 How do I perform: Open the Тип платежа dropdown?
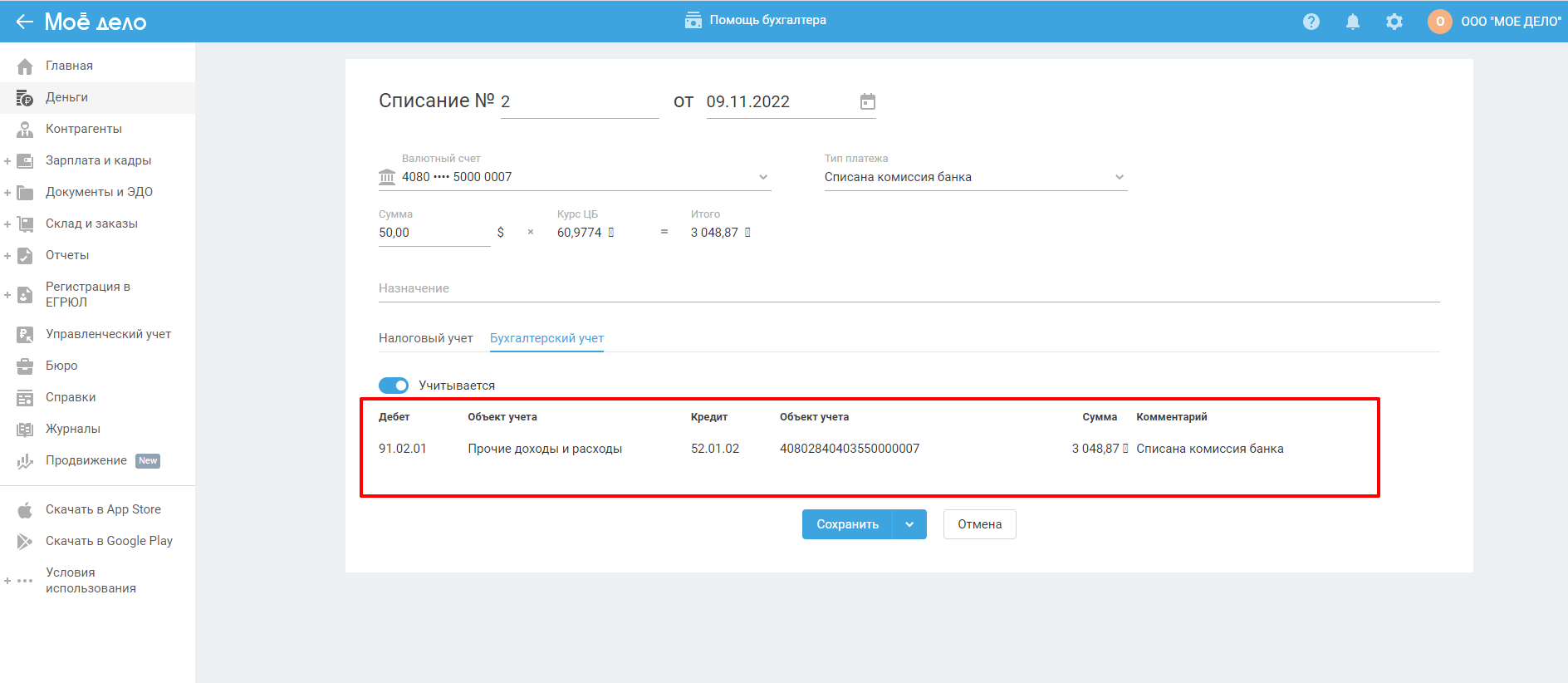click(1119, 177)
